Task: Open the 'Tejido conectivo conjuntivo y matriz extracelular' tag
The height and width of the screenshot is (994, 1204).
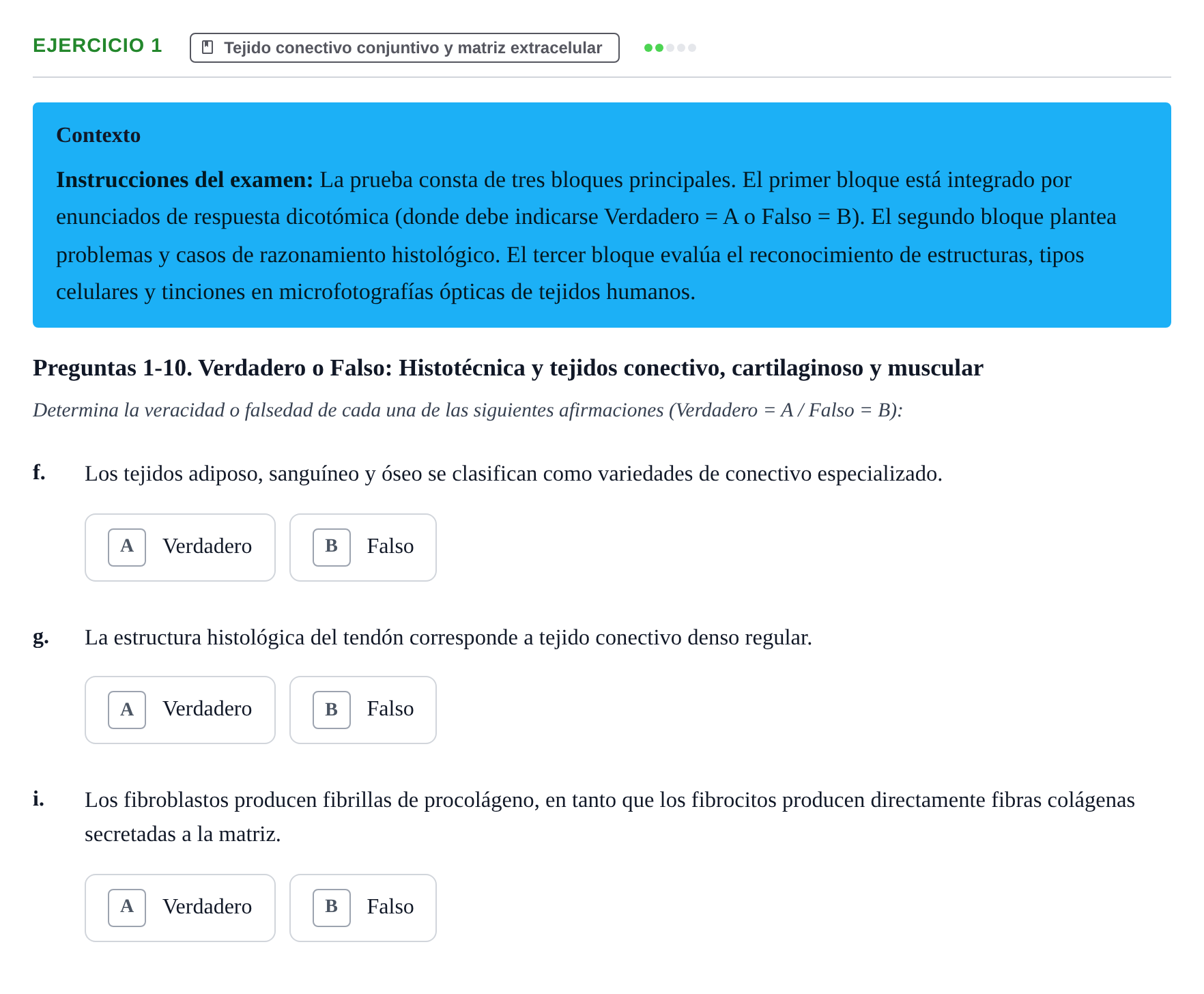Action: [x=405, y=48]
